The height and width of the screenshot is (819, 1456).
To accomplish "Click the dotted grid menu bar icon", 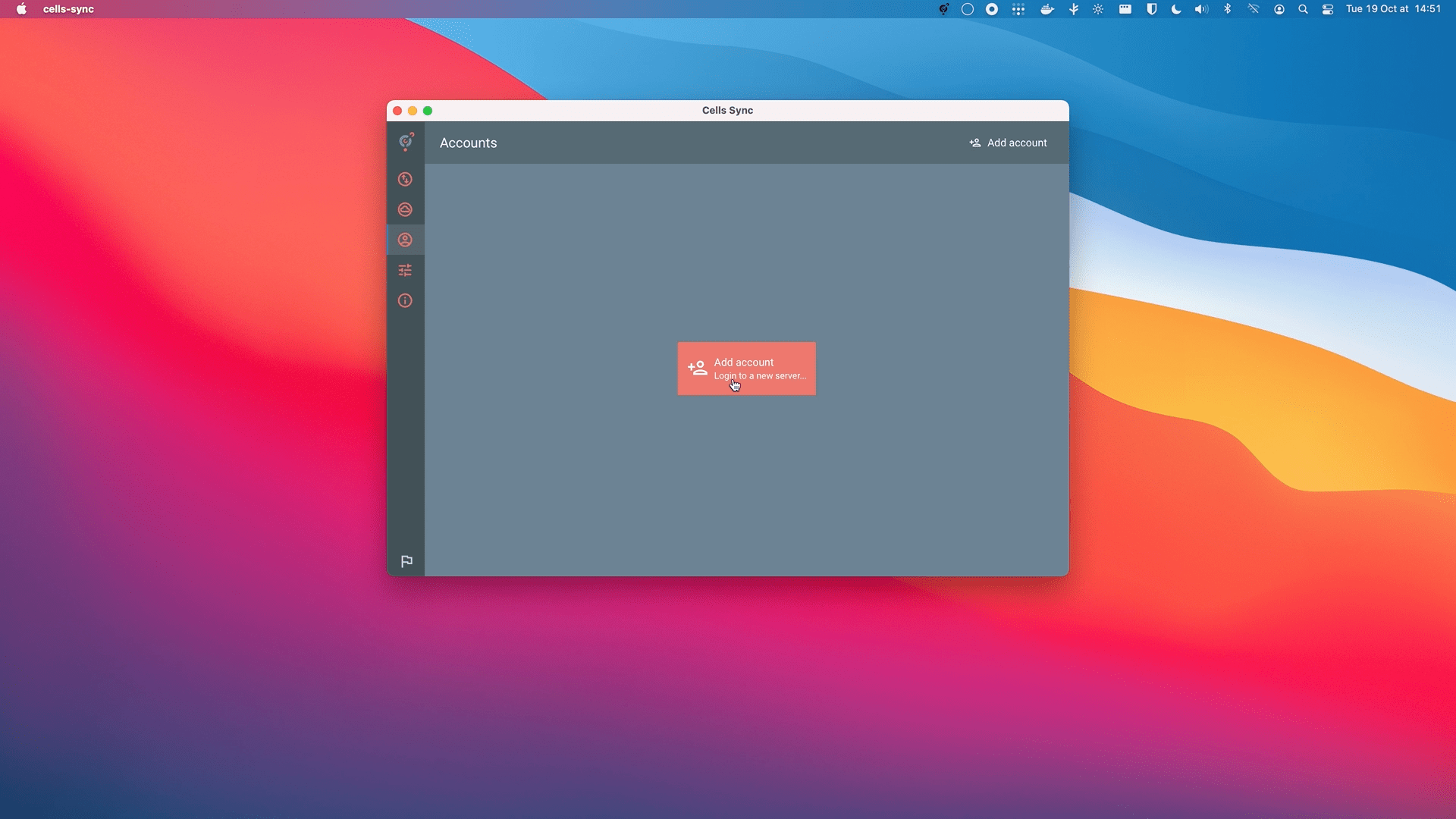I will click(x=1018, y=9).
